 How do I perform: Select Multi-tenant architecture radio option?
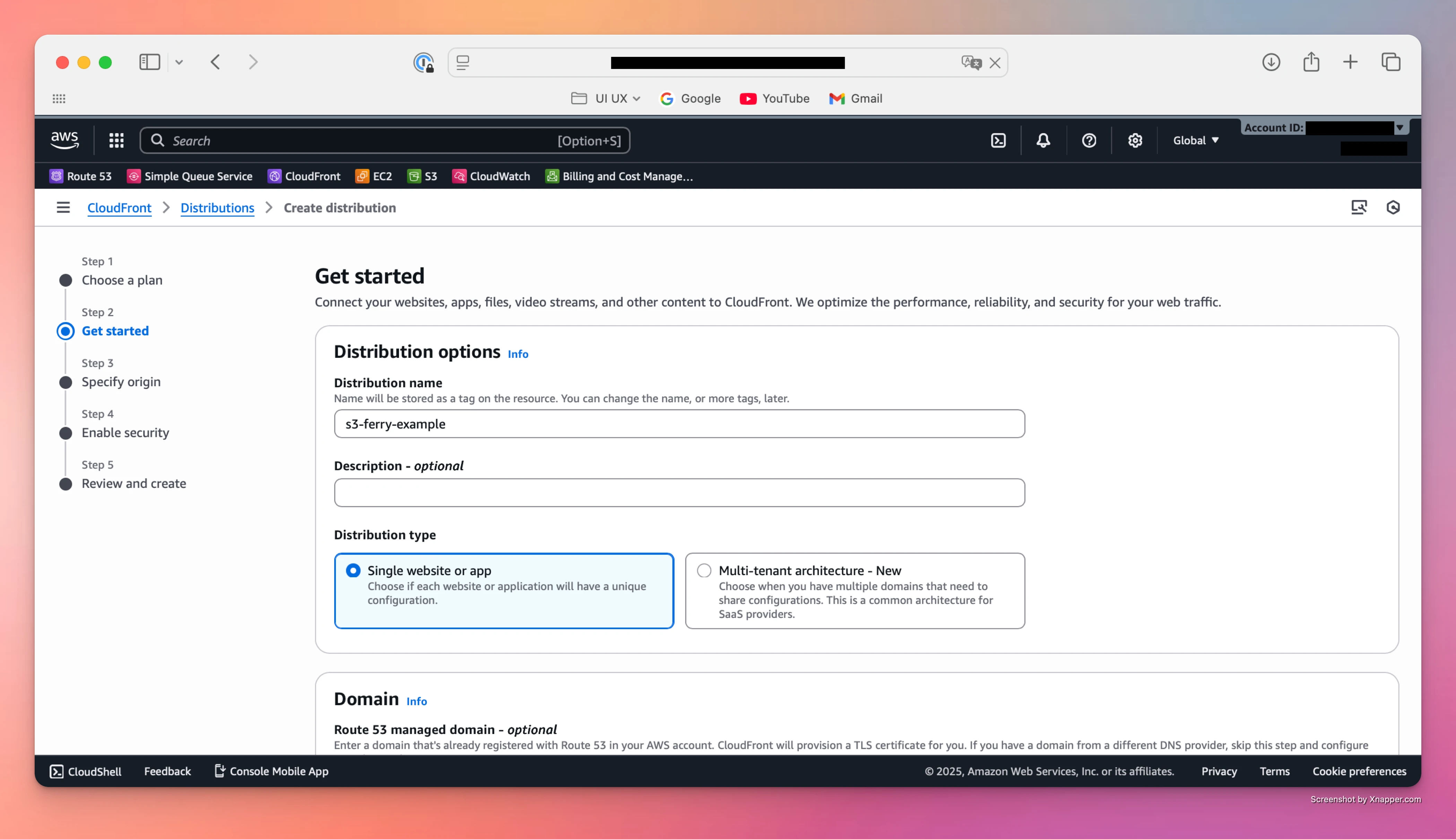click(703, 570)
